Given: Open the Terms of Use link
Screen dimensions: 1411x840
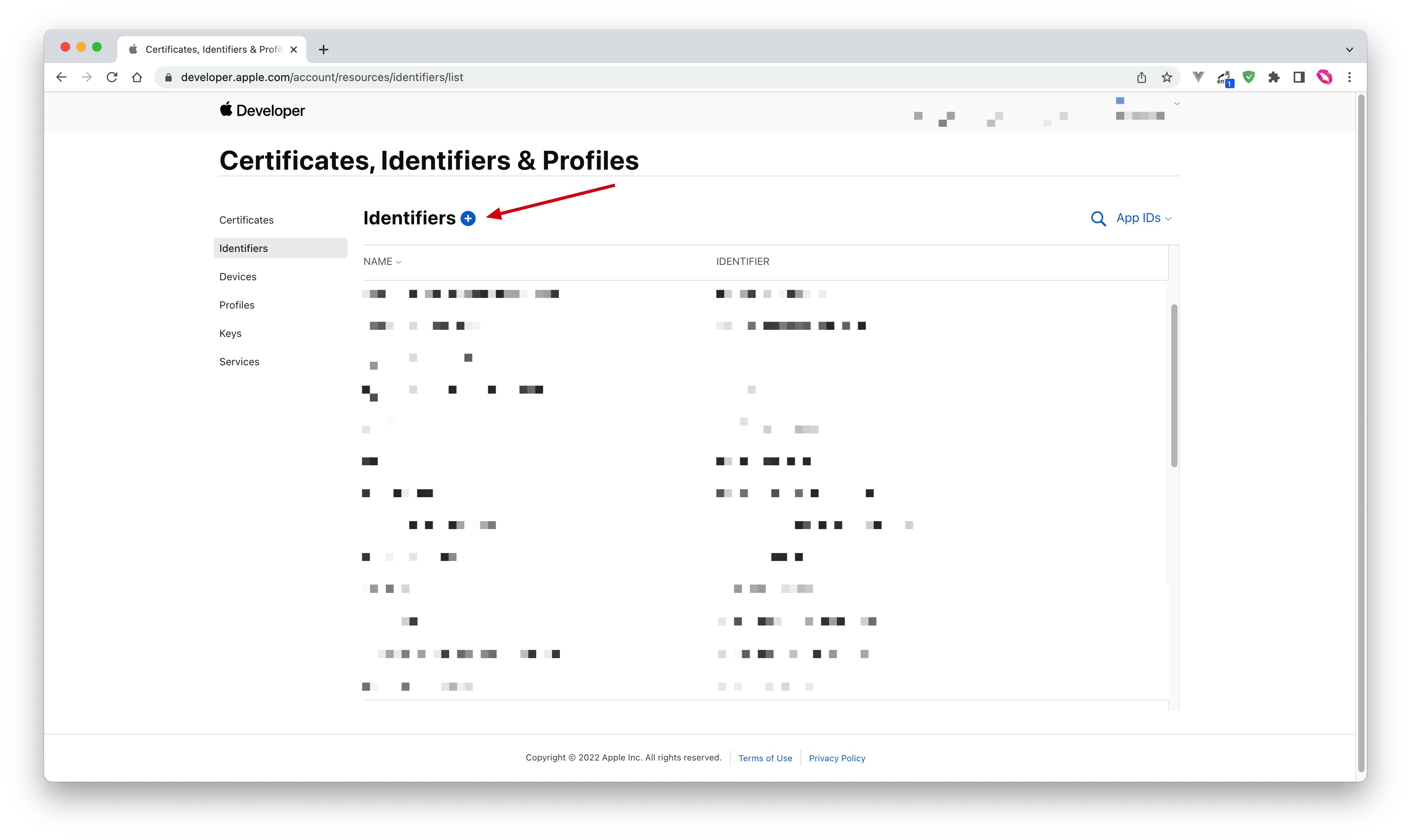Looking at the screenshot, I should tap(765, 758).
